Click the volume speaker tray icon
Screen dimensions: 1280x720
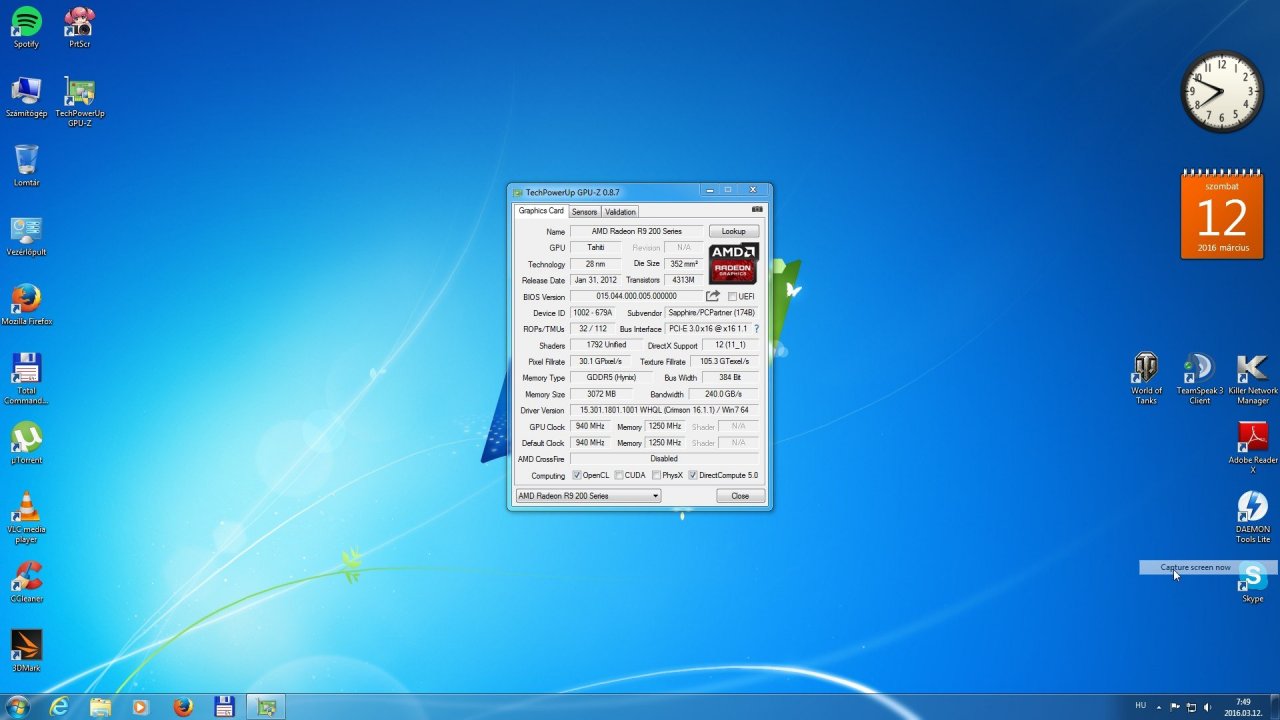pos(1208,707)
